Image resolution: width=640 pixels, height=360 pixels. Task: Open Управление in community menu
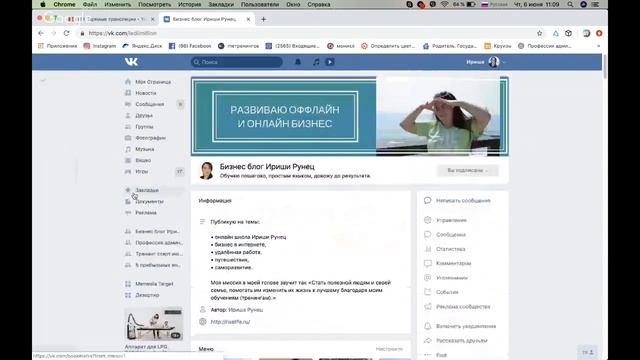coord(451,220)
